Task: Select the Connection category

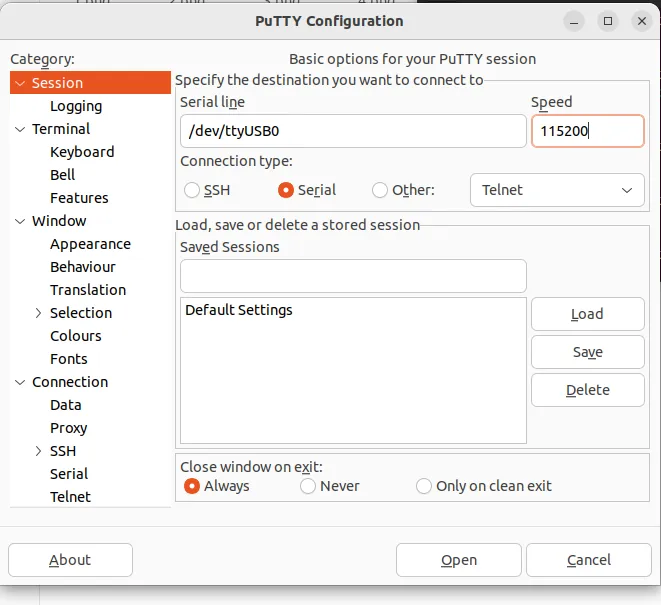Action: [x=70, y=382]
